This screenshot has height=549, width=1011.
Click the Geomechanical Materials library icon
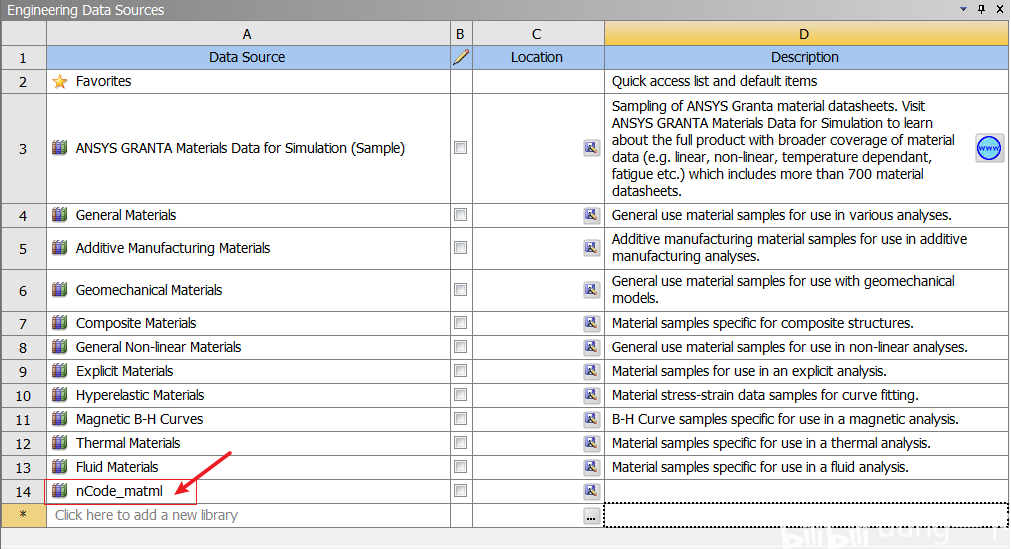[59, 290]
